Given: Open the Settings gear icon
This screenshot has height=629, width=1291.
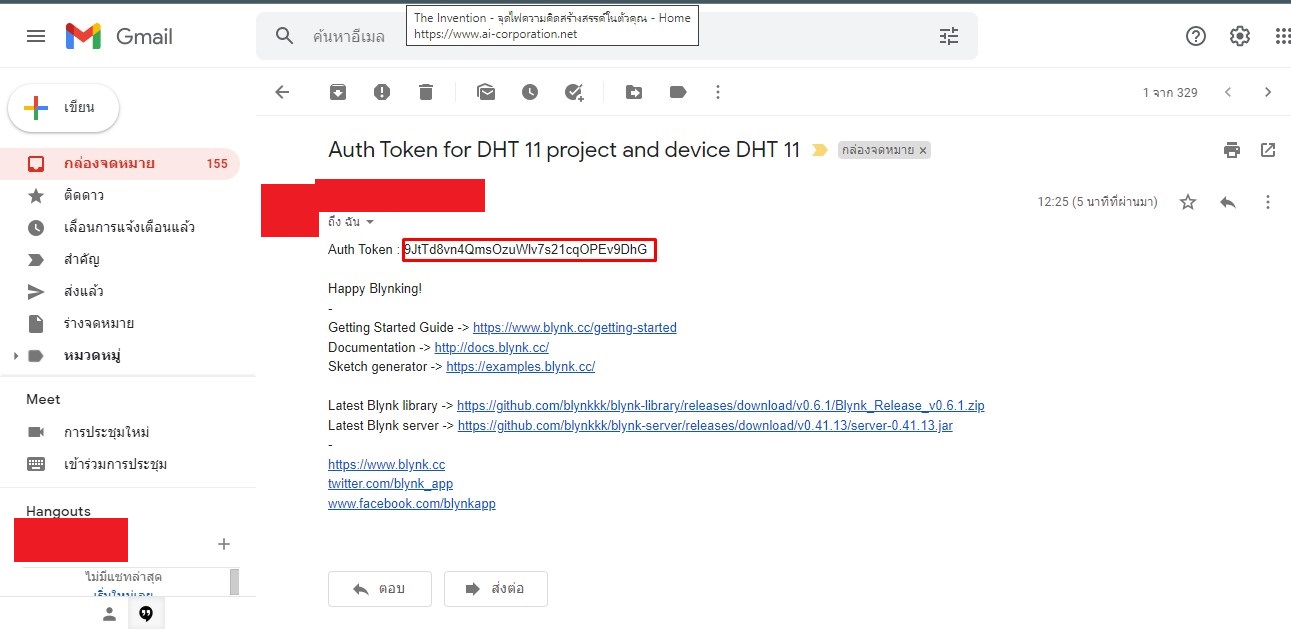Looking at the screenshot, I should [1240, 36].
